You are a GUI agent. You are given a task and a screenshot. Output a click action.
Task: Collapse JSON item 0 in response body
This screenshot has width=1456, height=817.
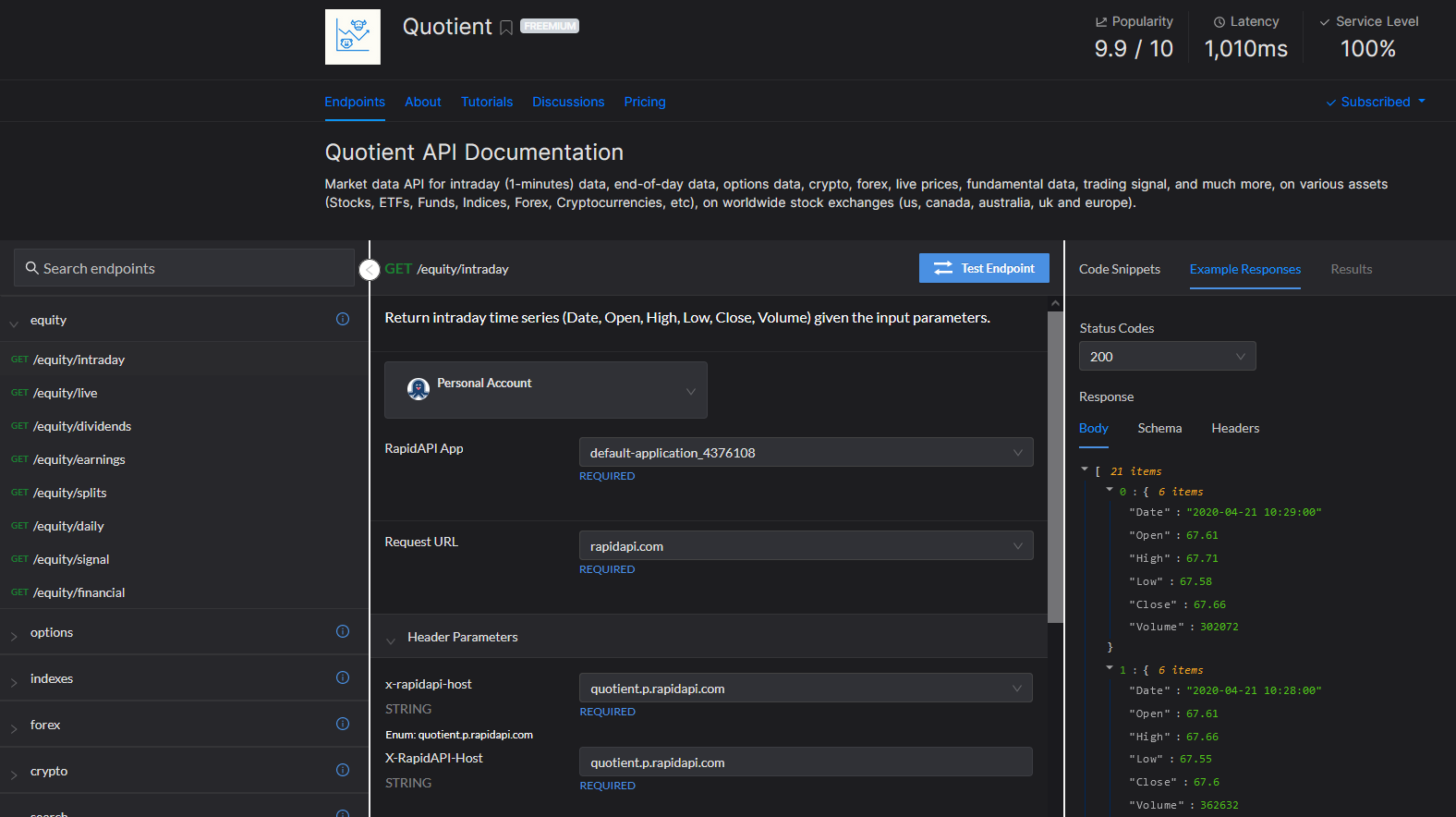pos(1110,490)
